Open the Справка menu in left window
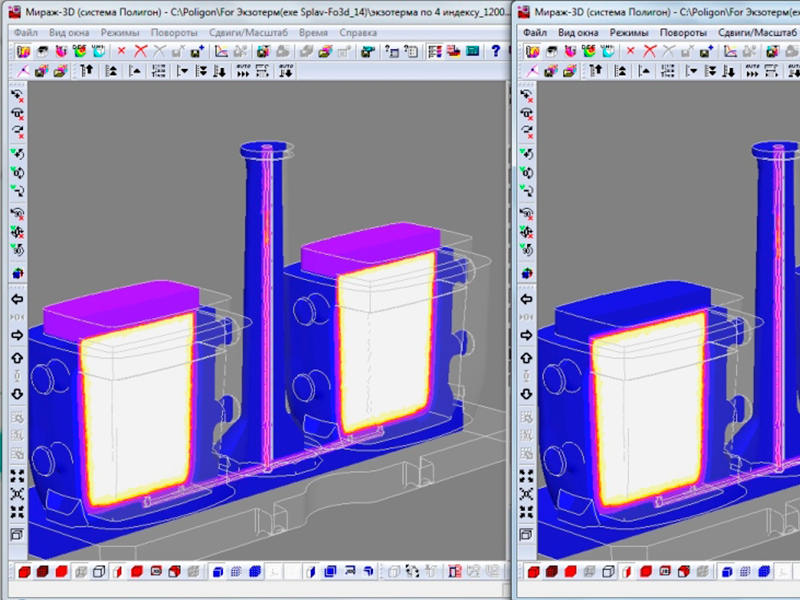 pyautogui.click(x=358, y=32)
